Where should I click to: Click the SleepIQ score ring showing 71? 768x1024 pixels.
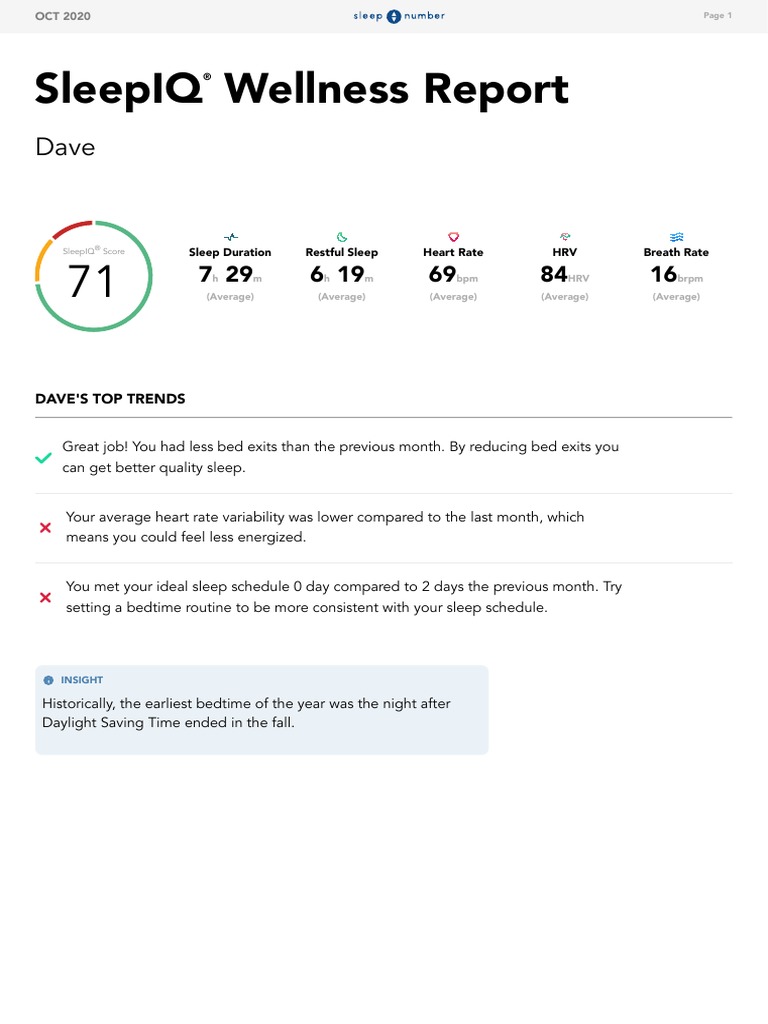point(93,277)
